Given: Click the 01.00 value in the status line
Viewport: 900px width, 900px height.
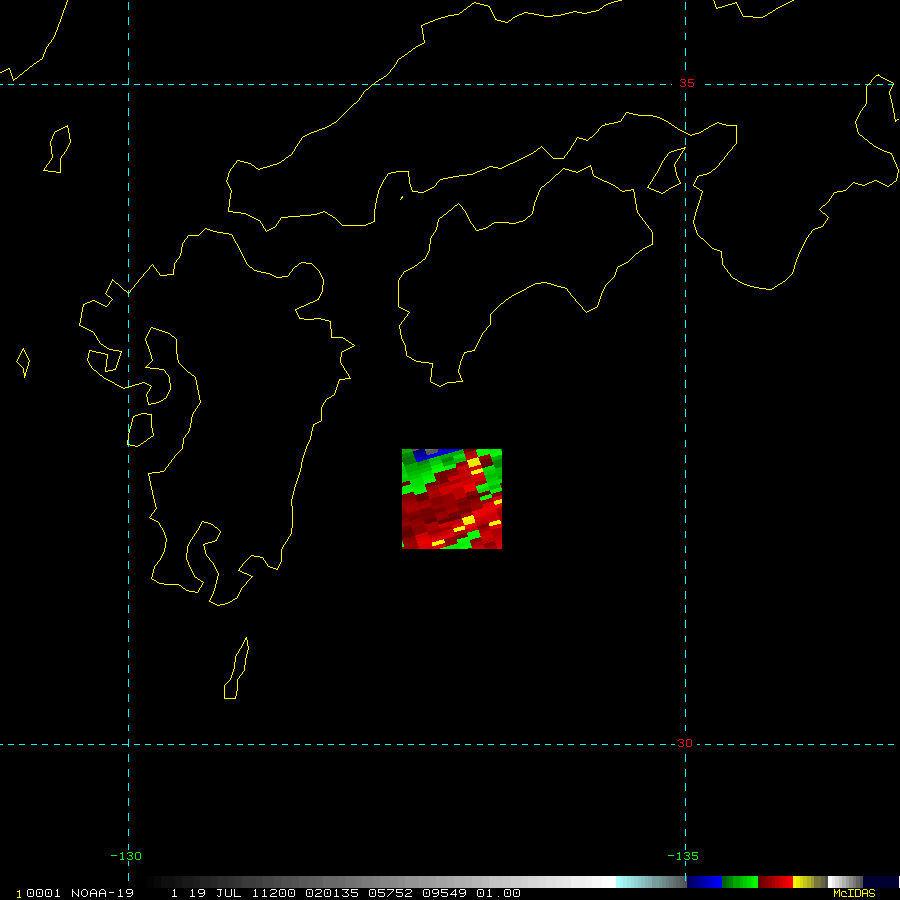Looking at the screenshot, I should click(498, 893).
